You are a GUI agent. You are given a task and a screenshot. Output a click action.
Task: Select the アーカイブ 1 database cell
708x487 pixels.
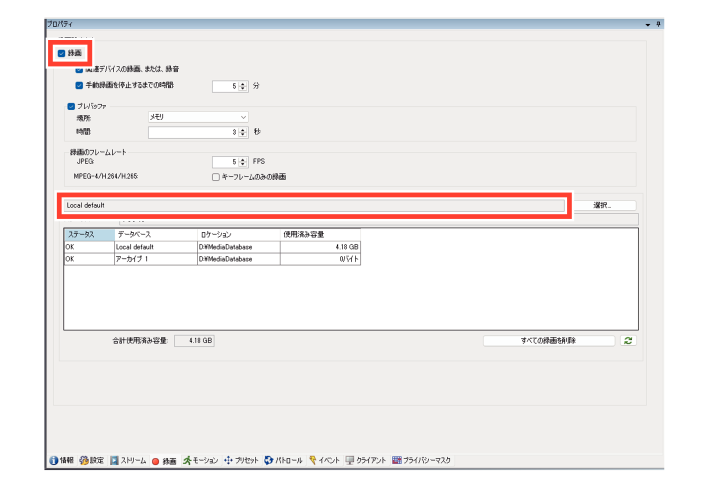tap(156, 259)
